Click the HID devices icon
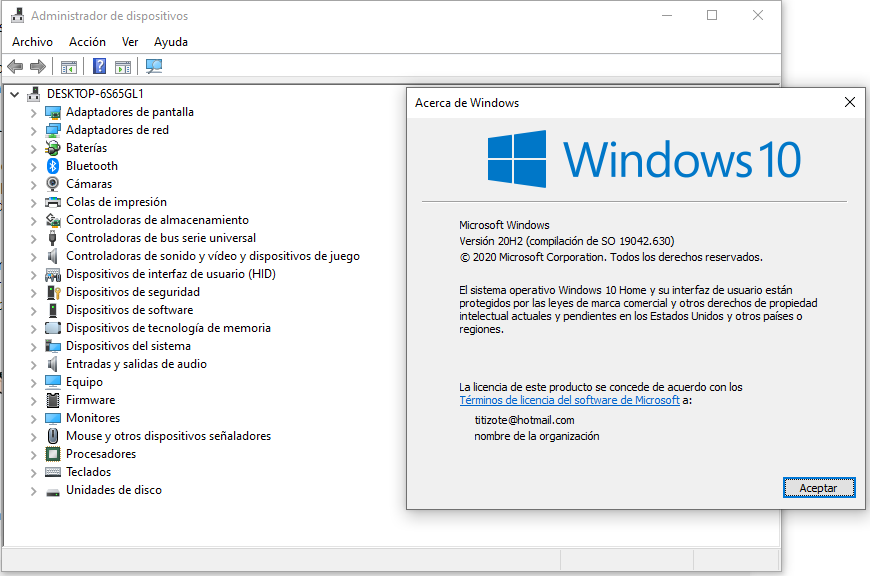Image resolution: width=870 pixels, height=576 pixels. coord(53,274)
